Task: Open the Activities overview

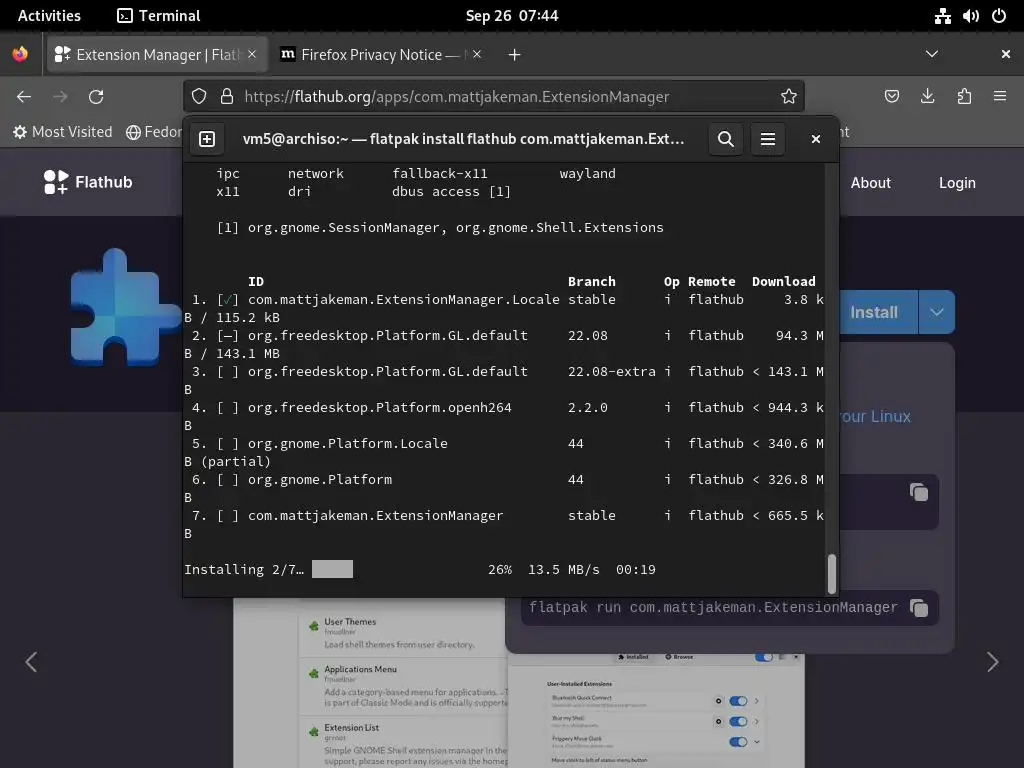Action: (x=49, y=16)
